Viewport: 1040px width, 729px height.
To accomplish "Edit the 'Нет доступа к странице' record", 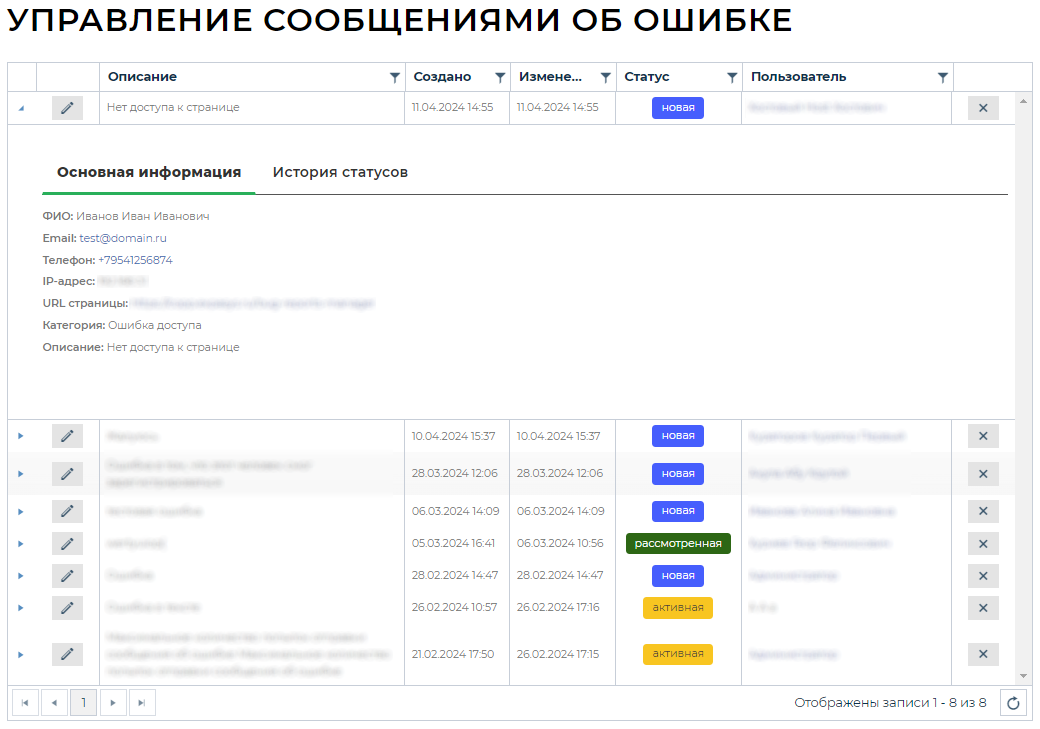I will tap(67, 108).
